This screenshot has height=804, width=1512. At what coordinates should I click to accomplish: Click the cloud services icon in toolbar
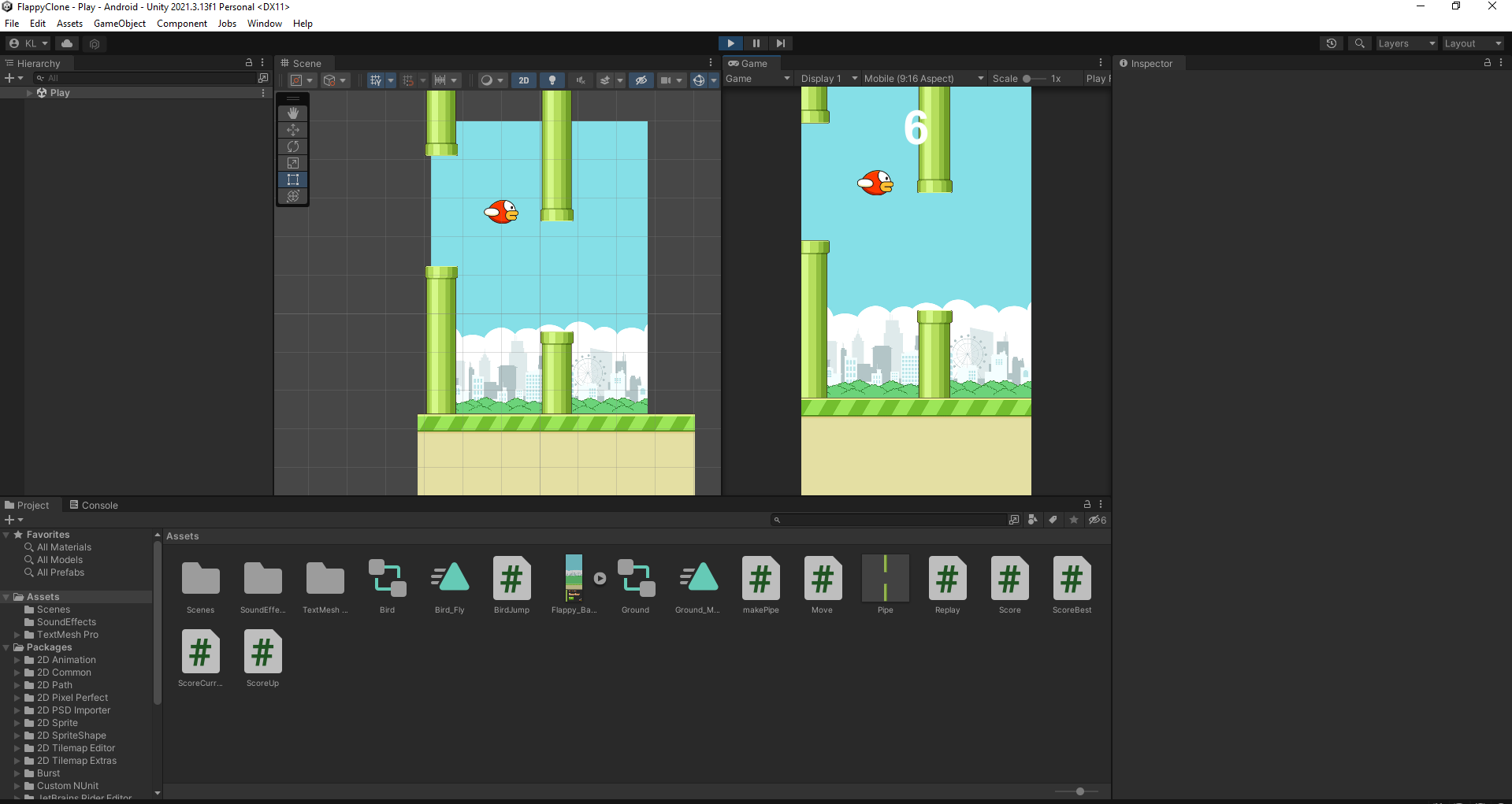[x=66, y=43]
